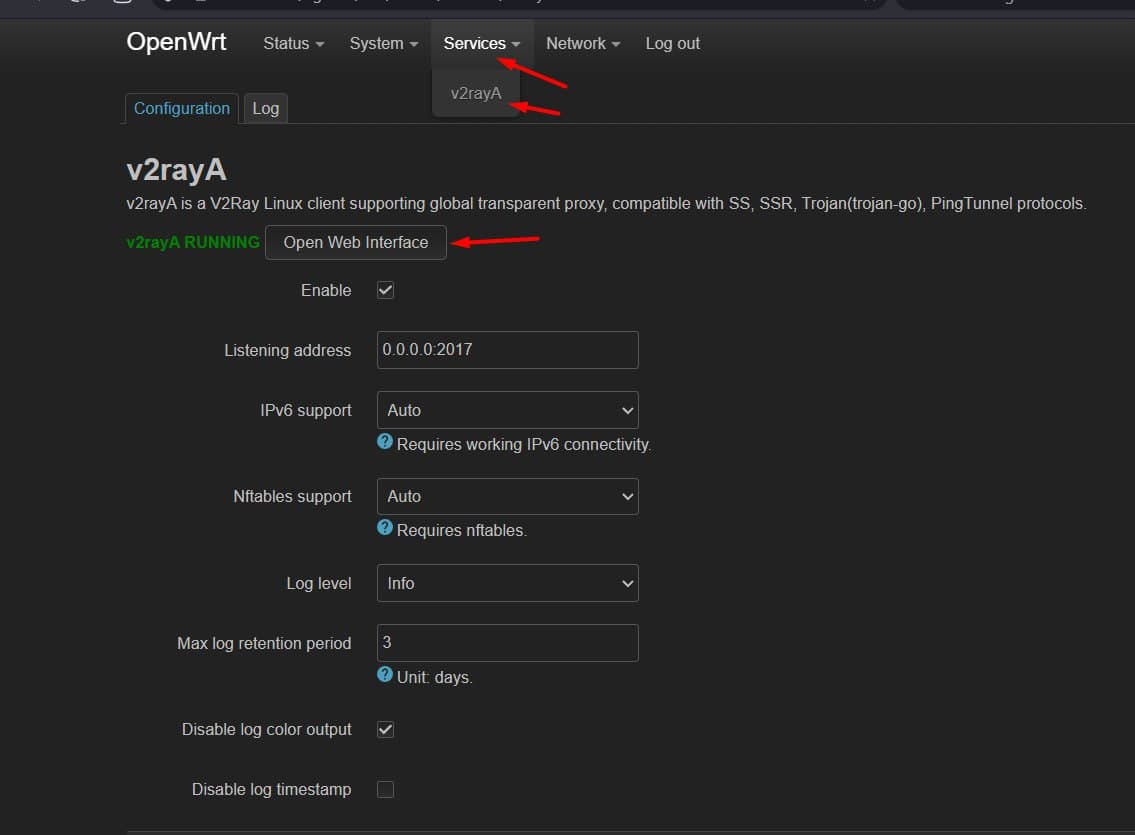
Task: Open the IPv6 support dropdown
Action: click(x=507, y=409)
